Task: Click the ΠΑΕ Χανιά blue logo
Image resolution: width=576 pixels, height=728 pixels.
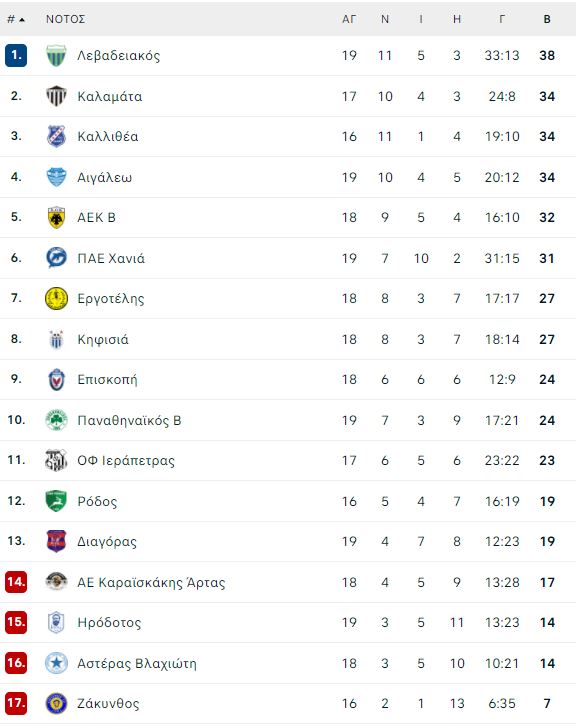Action: click(56, 258)
